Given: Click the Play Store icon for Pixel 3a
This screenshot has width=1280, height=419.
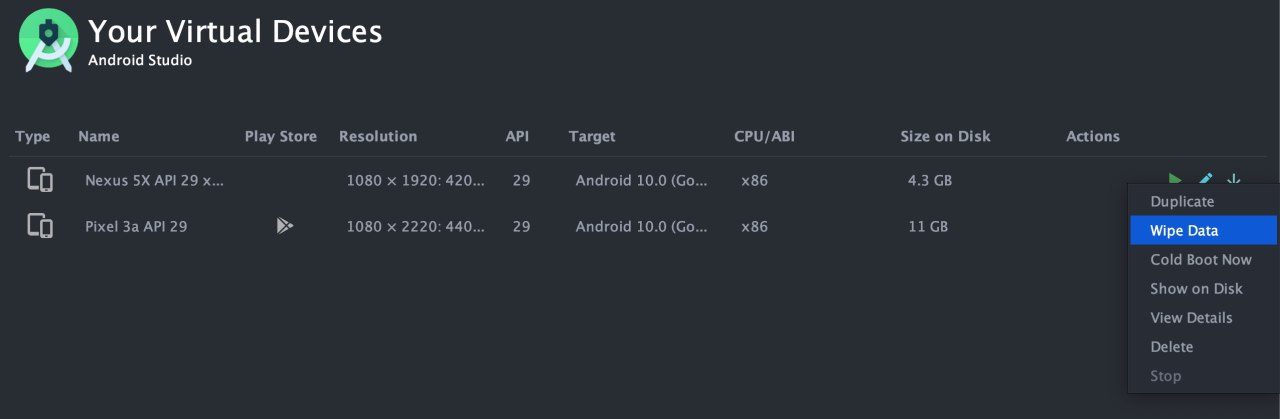Looking at the screenshot, I should point(285,226).
